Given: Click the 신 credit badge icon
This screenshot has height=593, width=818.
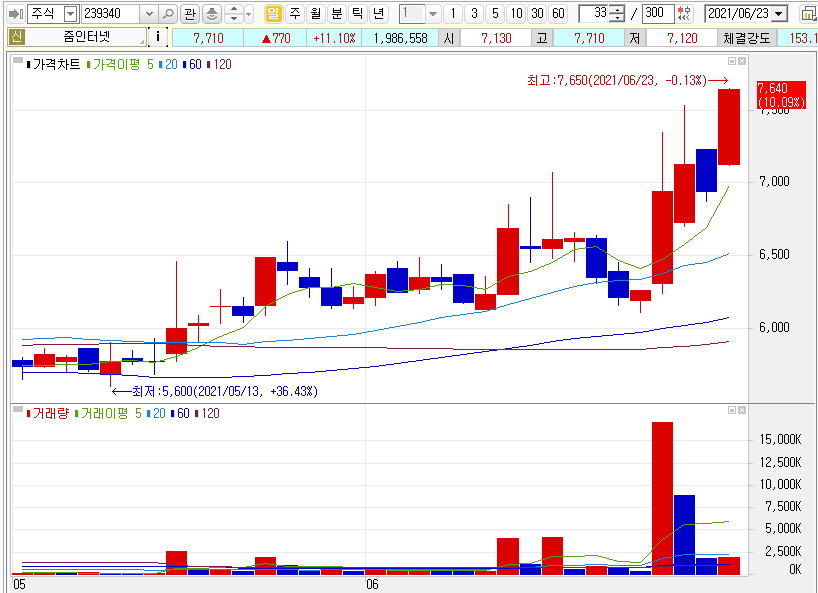Looking at the screenshot, I should (x=17, y=37).
